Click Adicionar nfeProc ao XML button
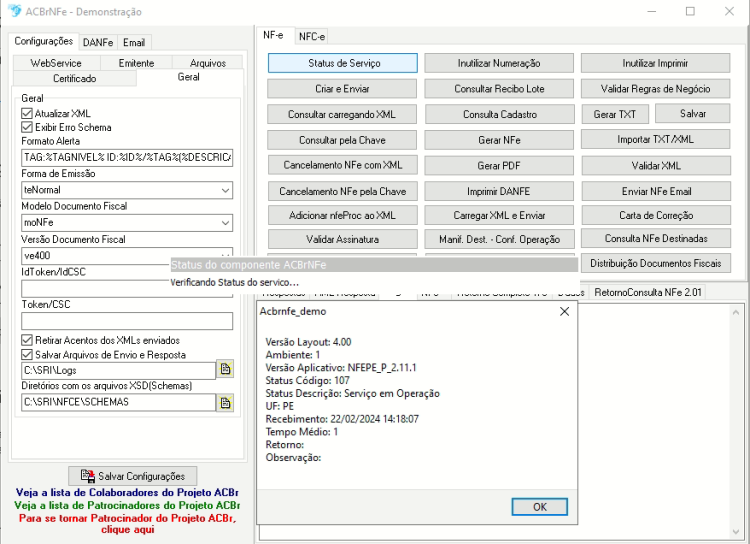 pos(342,215)
